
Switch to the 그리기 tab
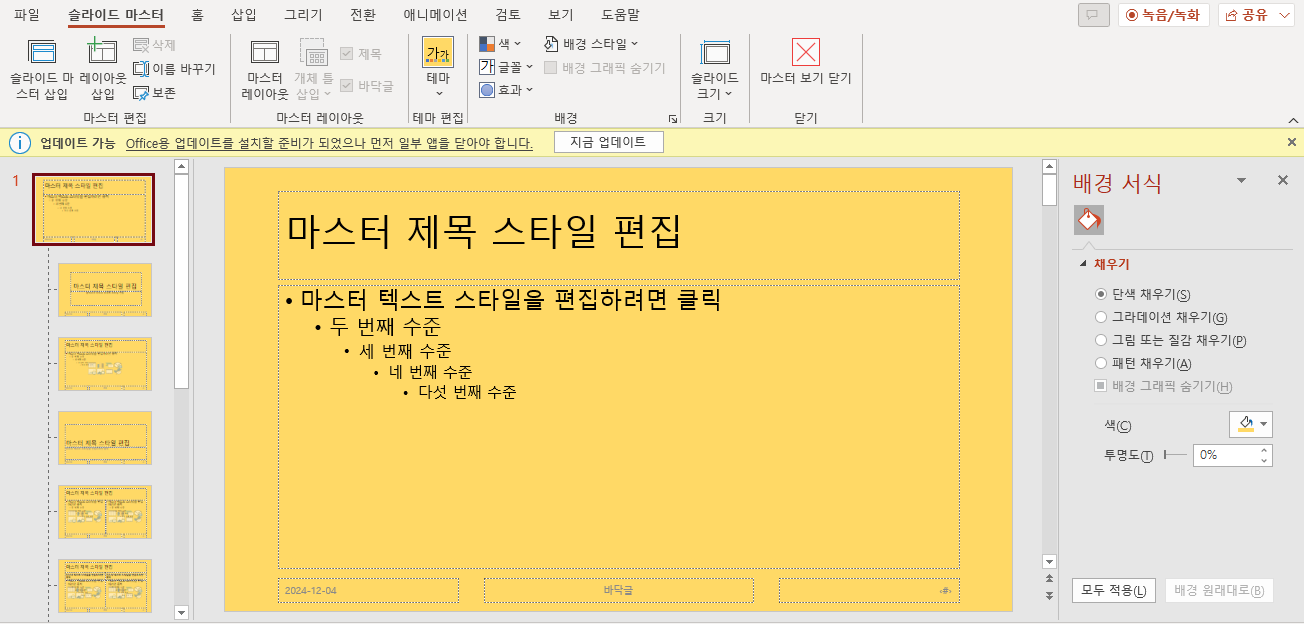click(x=303, y=15)
